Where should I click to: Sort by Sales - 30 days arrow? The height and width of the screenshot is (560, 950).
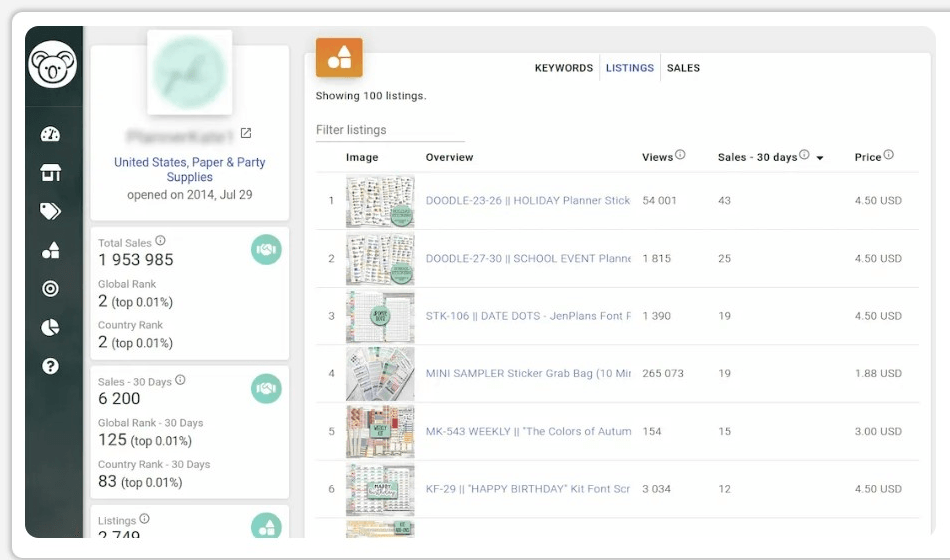click(x=821, y=158)
